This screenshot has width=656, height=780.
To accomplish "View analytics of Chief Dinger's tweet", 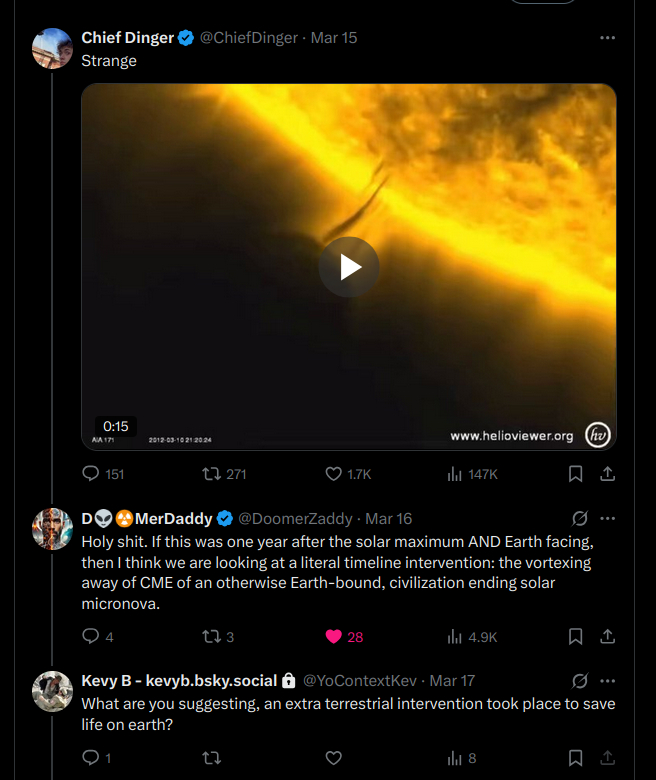I will 454,474.
